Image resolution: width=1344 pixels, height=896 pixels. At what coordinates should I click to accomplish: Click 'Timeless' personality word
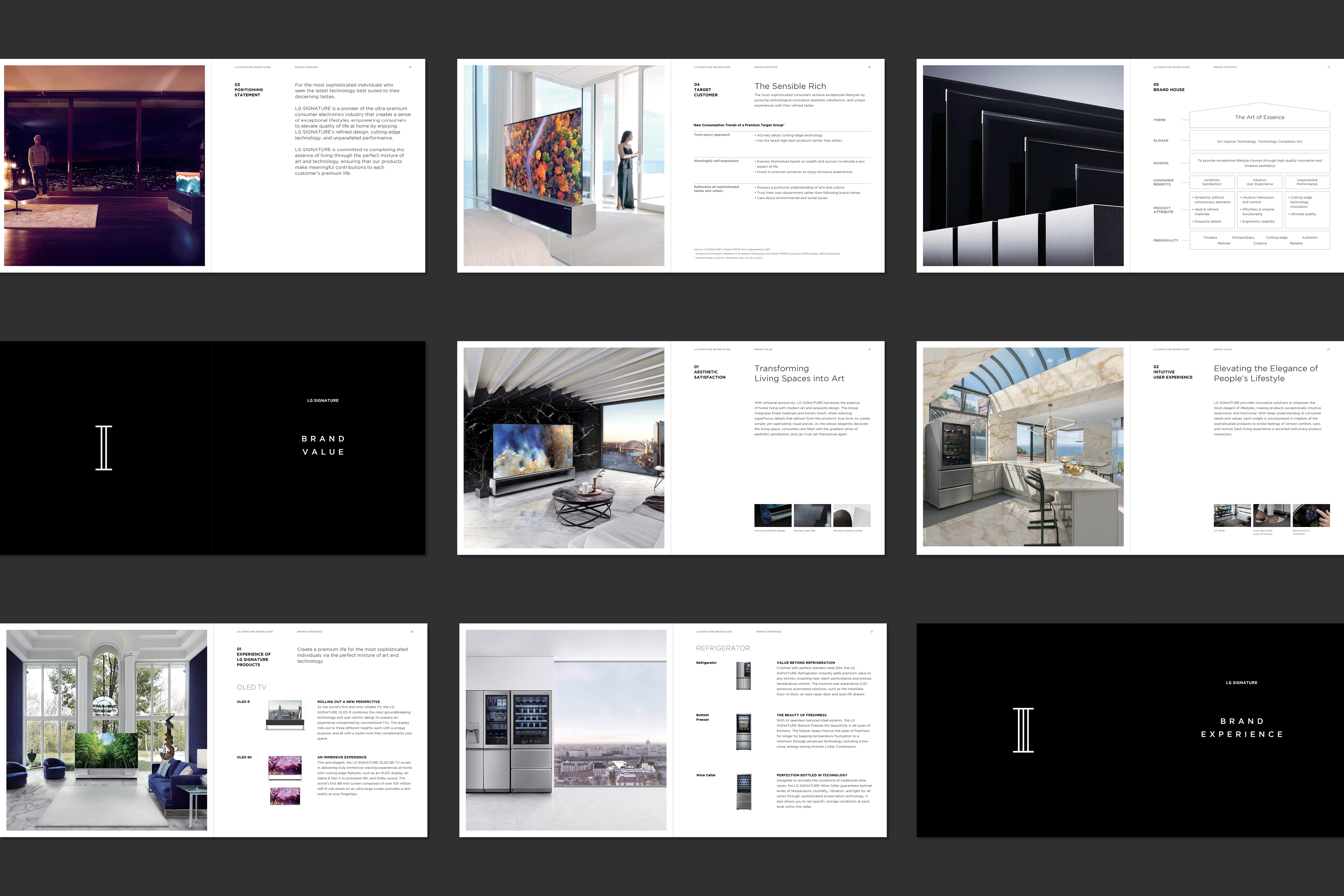tap(1210, 238)
